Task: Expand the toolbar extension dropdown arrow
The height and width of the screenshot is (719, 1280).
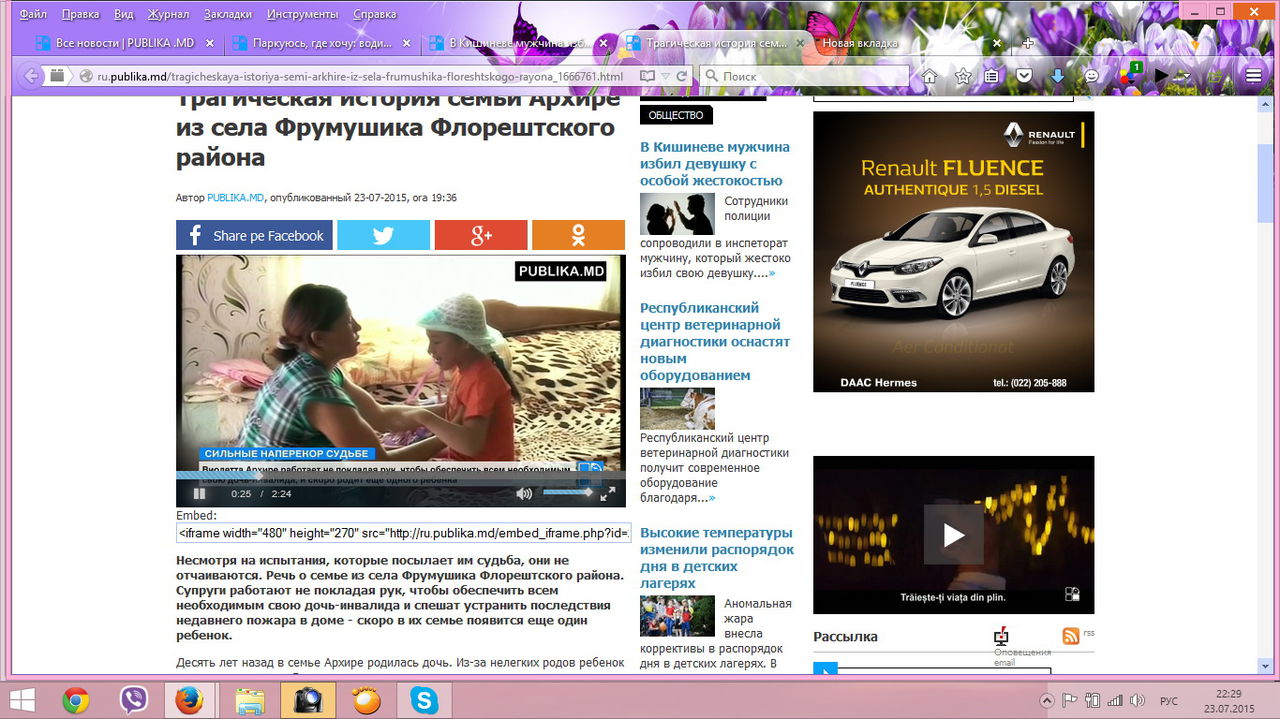Action: click(1186, 76)
